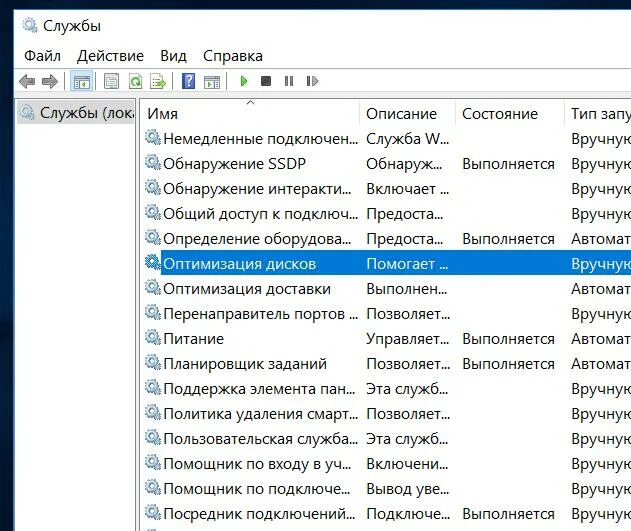Viewport: 631px width, 531px height.
Task: Start the service with green play icon
Action: [x=243, y=81]
